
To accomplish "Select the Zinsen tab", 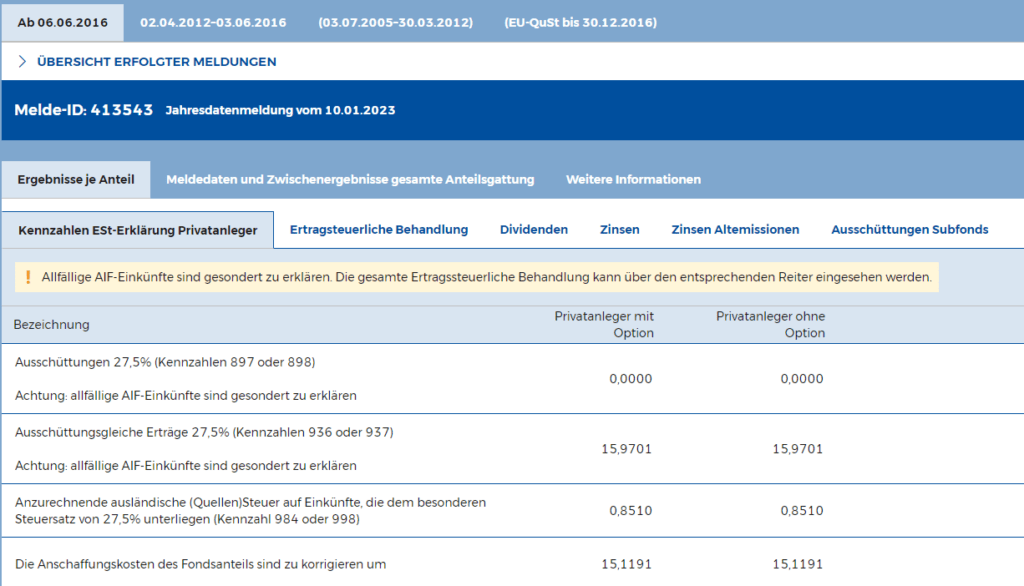I will (x=619, y=229).
